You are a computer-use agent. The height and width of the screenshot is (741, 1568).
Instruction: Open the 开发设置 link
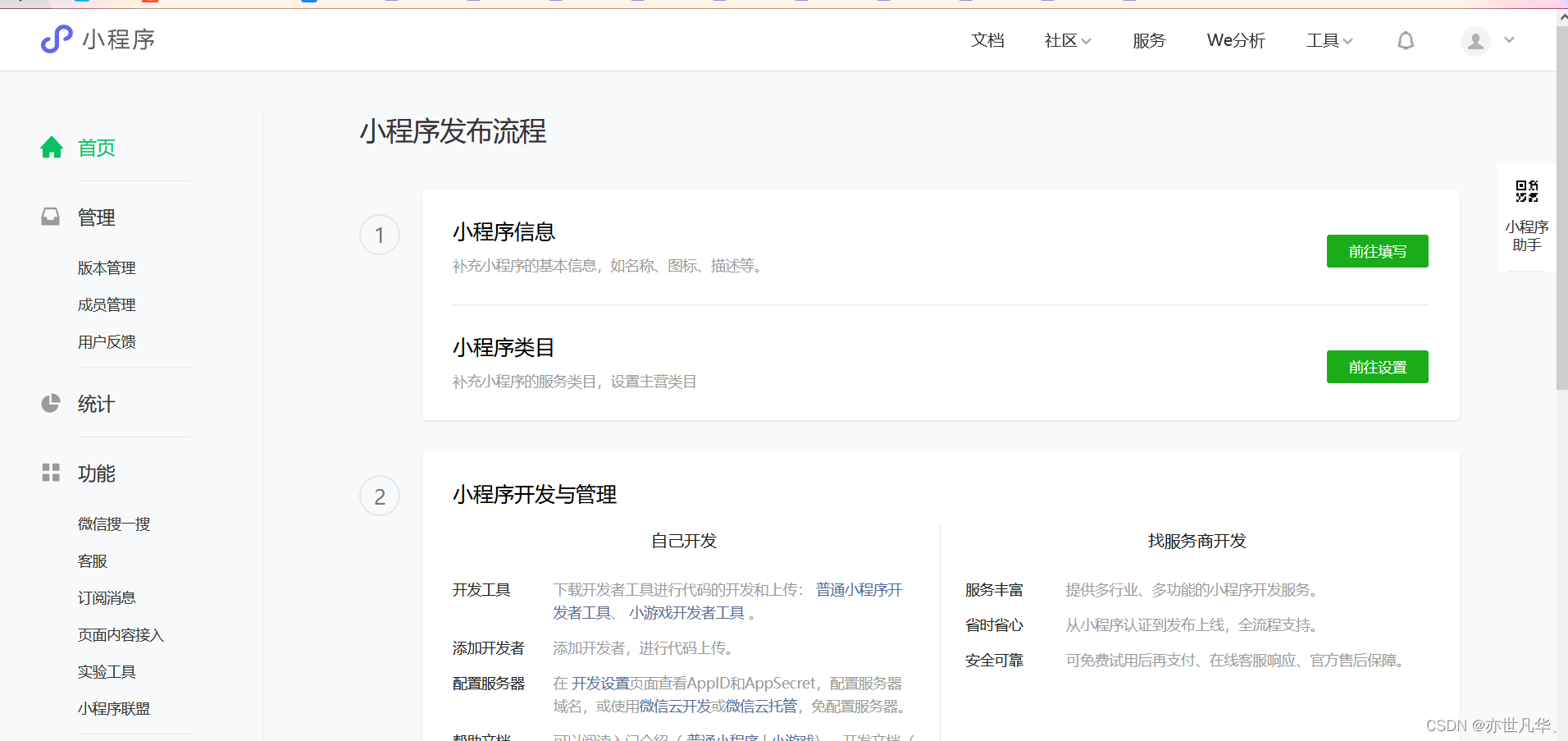[x=600, y=683]
